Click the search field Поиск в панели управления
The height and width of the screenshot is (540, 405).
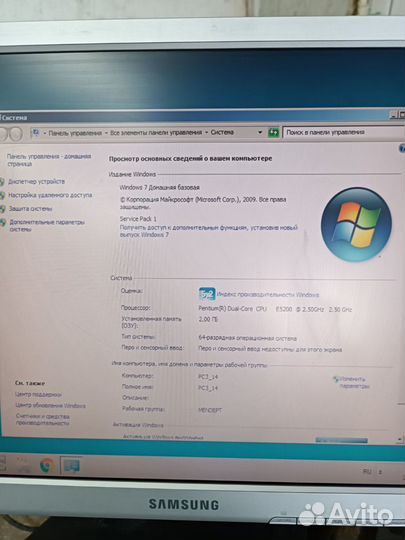click(343, 132)
